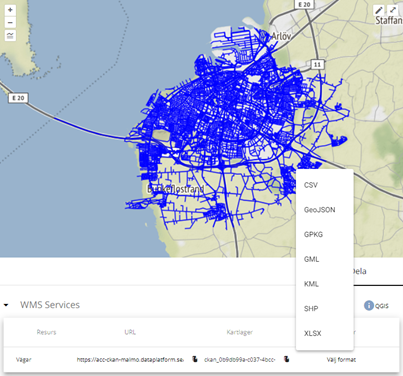The height and width of the screenshot is (376, 403).
Task: Click the Bunkeflostrand map label
Action: pos(176,189)
